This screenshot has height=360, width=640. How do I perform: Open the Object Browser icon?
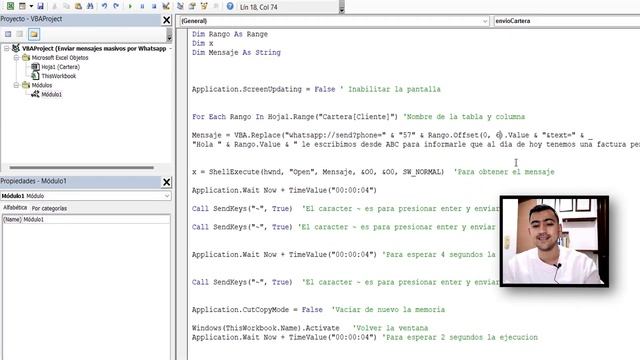pyautogui.click(x=204, y=6)
